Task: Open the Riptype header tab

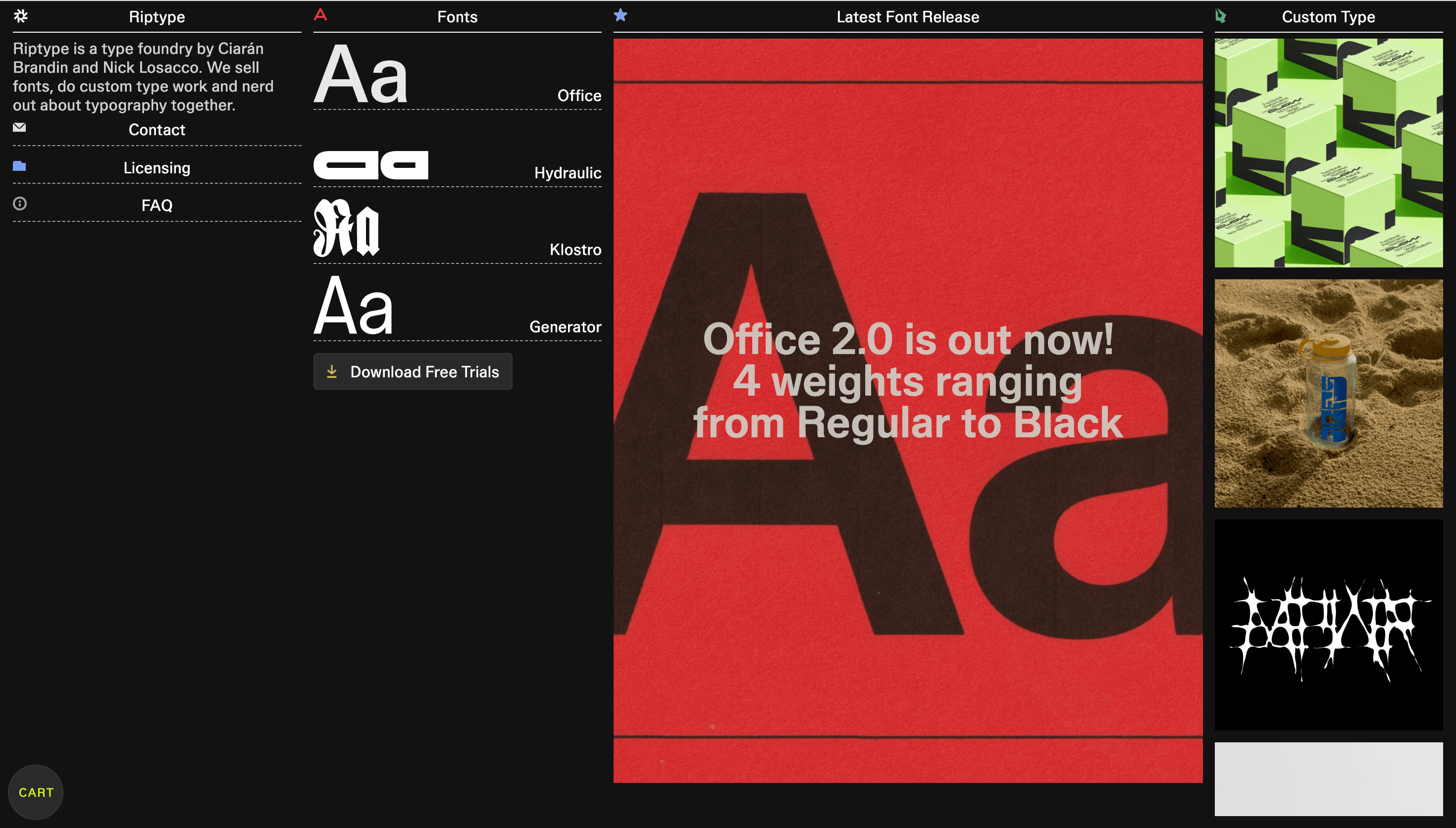Action: 157,17
